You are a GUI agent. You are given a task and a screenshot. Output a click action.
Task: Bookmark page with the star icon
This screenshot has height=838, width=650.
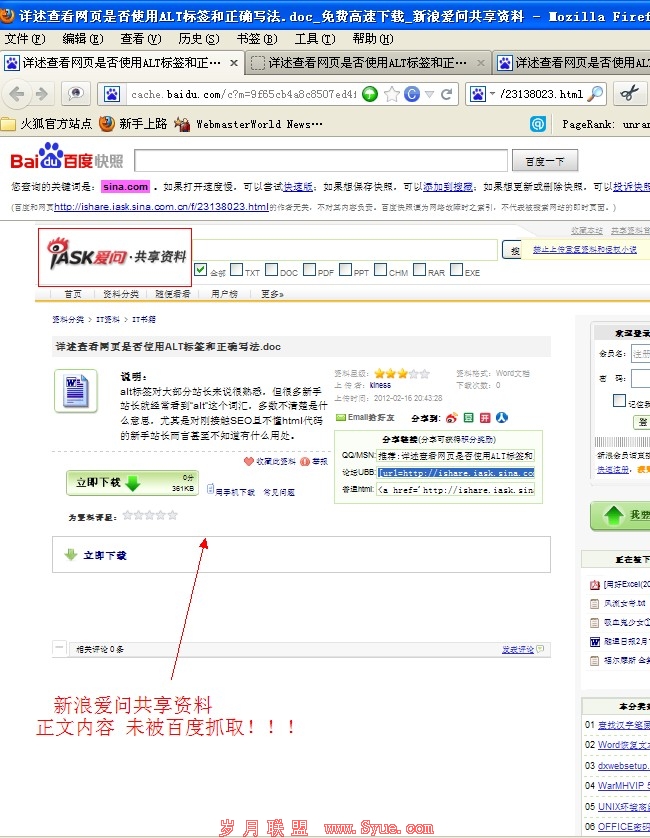(x=391, y=94)
